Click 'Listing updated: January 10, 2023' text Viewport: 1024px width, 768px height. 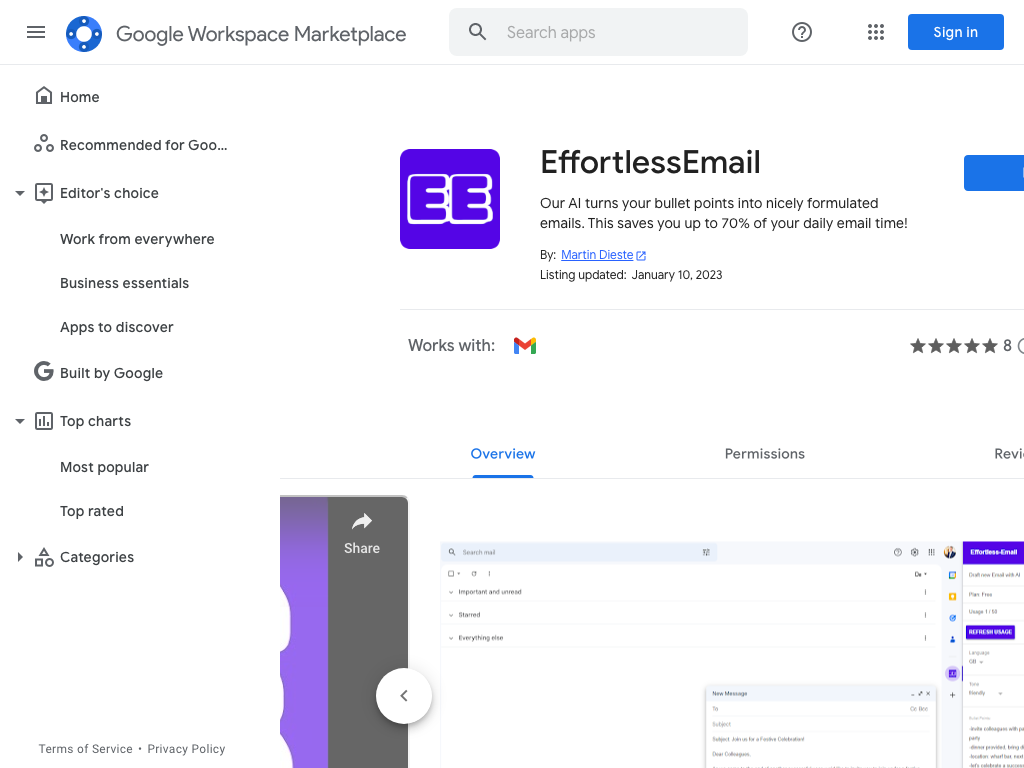click(631, 275)
